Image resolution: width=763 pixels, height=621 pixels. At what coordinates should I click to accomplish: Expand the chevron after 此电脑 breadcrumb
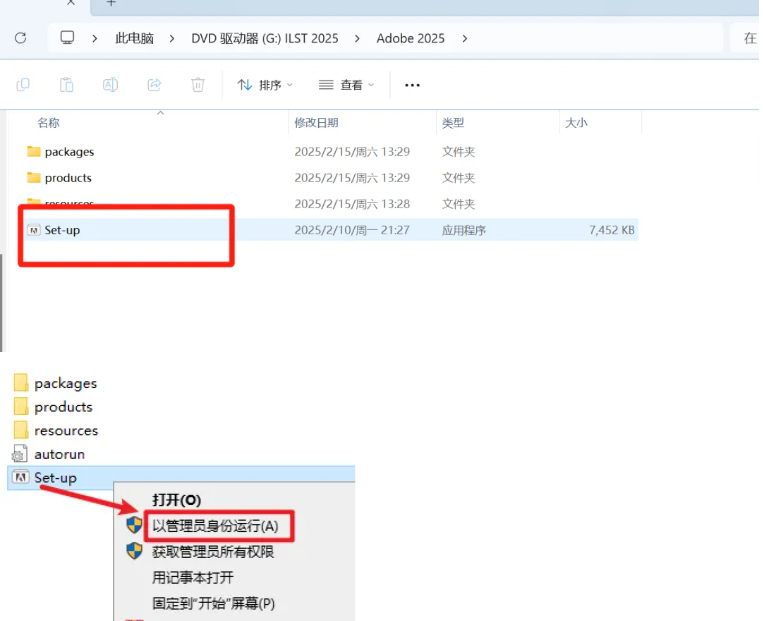[172, 38]
